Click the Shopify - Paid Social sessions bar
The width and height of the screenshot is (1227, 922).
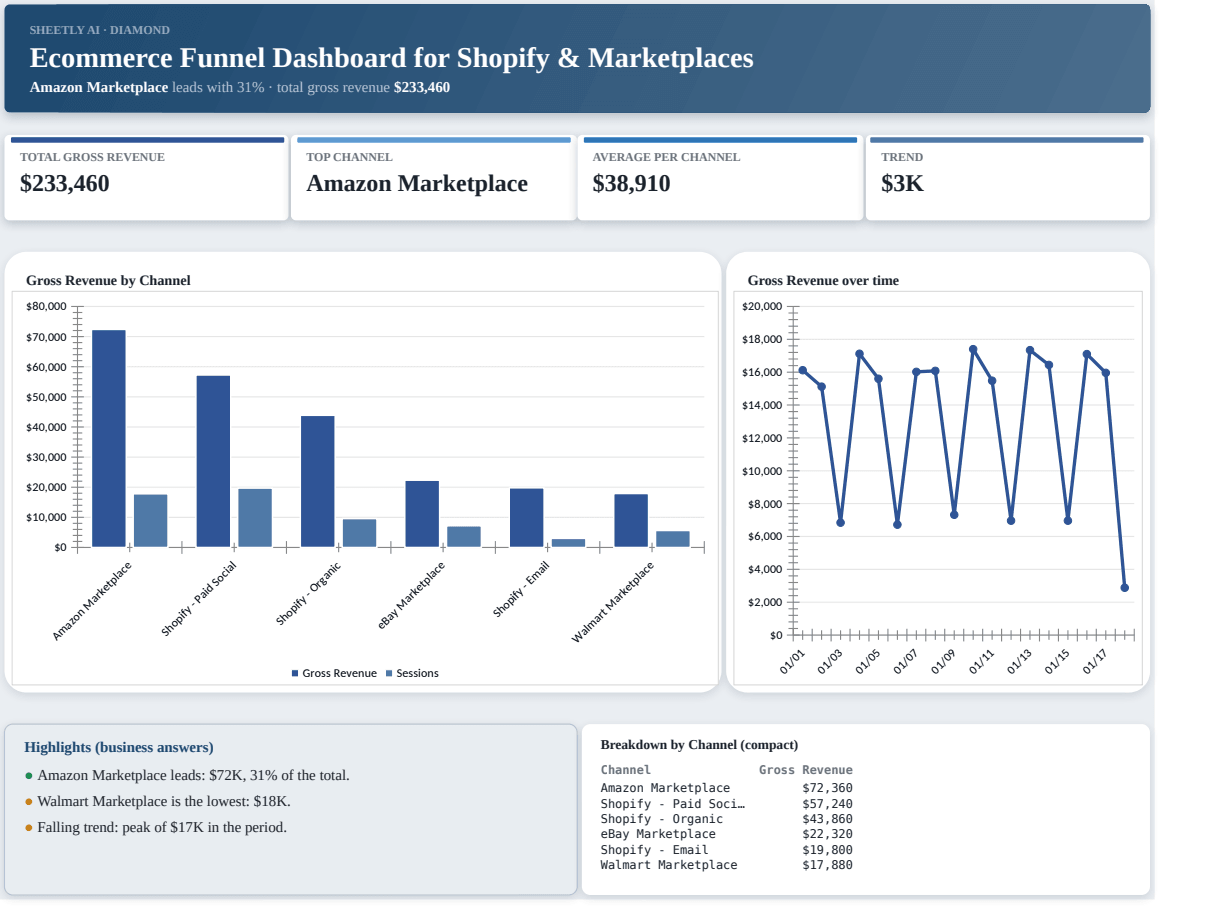(x=255, y=518)
